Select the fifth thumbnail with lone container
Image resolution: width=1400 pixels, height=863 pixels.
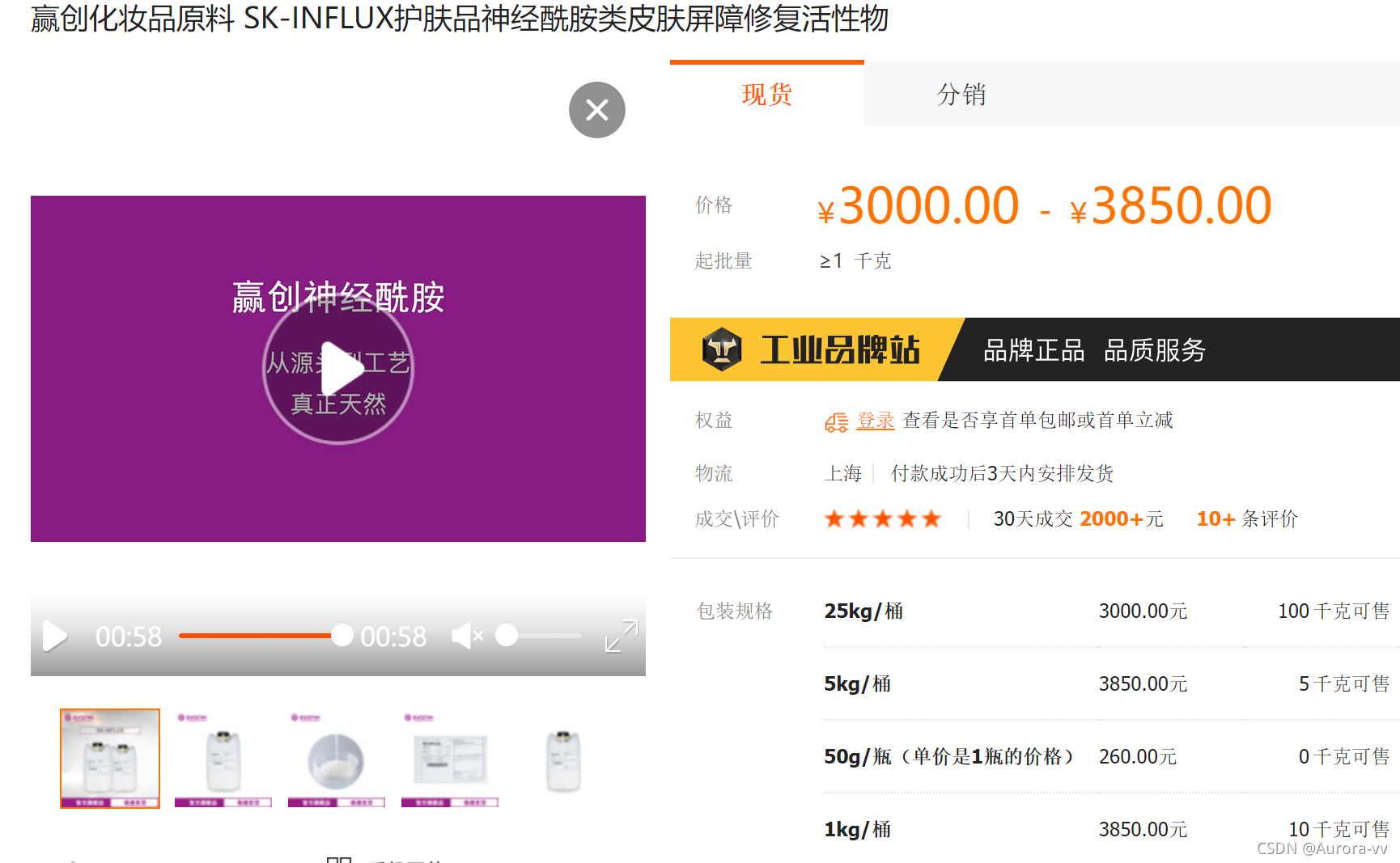tap(563, 759)
